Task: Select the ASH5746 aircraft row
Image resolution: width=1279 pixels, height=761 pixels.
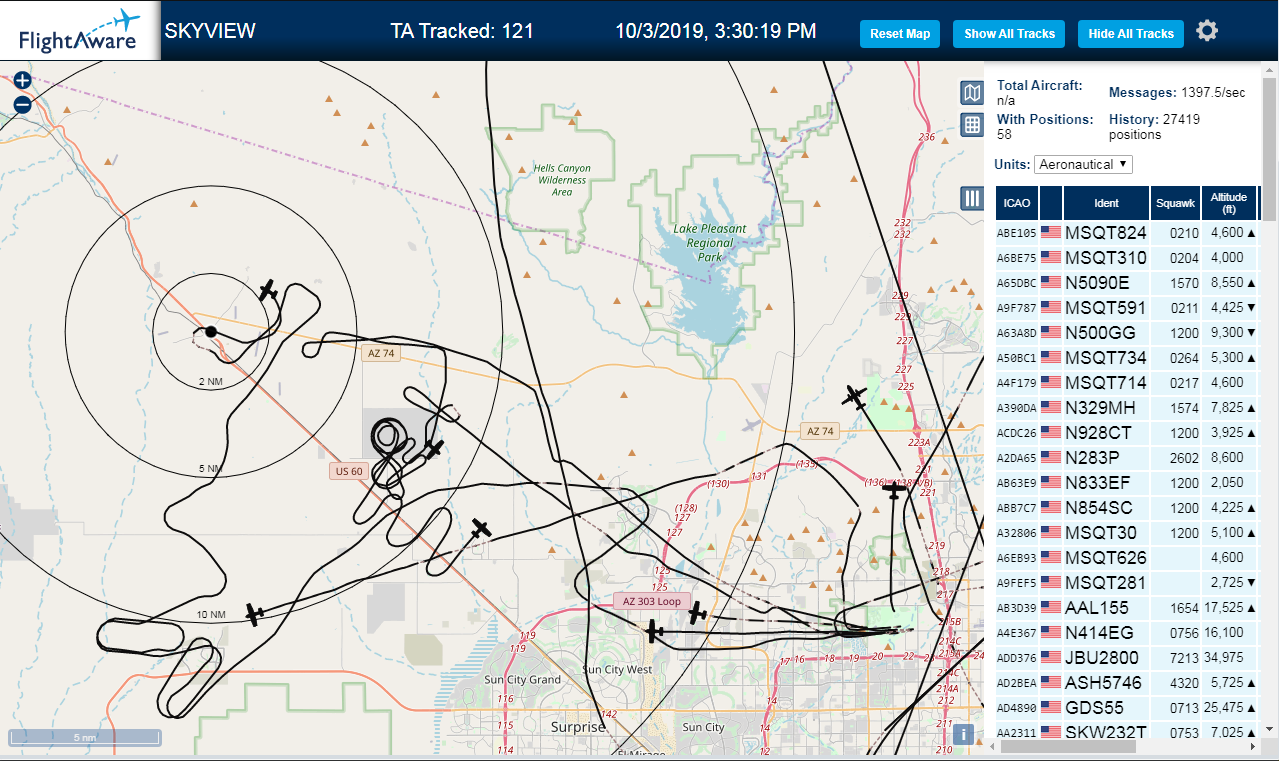Action: pos(1126,682)
